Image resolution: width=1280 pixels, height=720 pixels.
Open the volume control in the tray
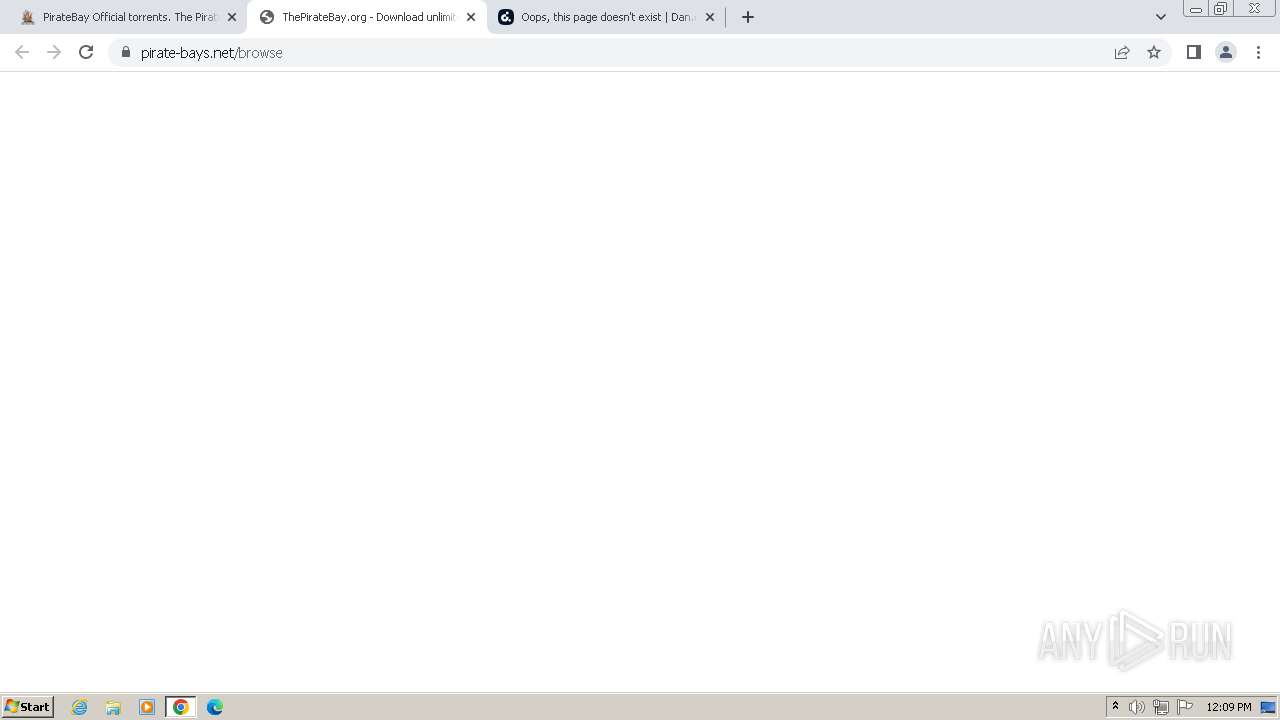(x=1137, y=707)
